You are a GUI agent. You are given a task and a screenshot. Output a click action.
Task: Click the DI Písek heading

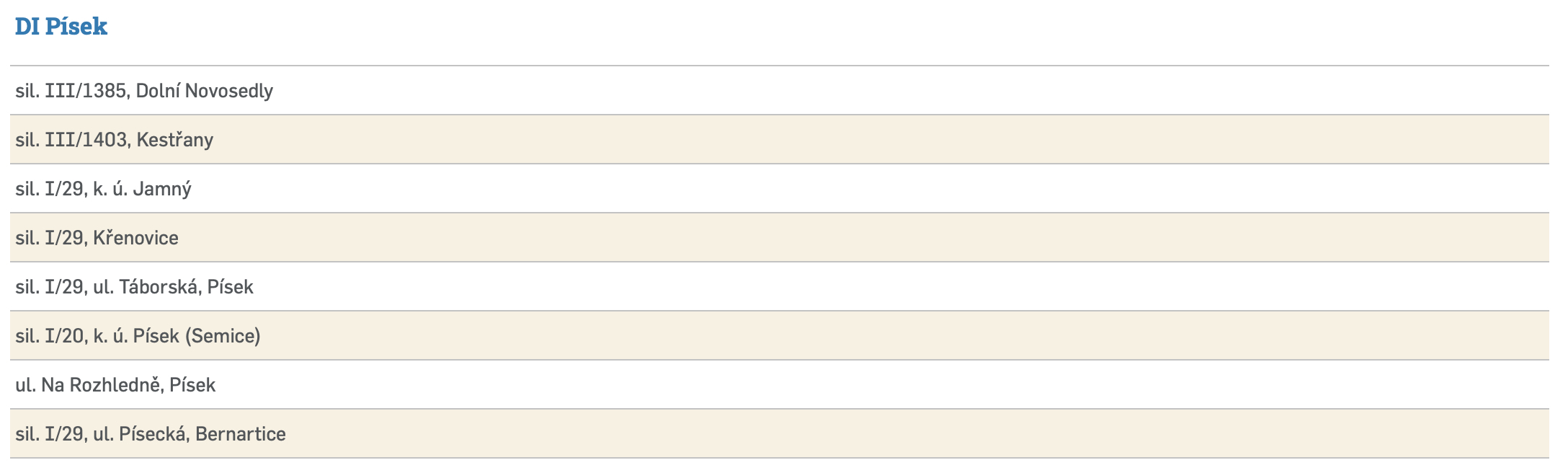(x=61, y=27)
